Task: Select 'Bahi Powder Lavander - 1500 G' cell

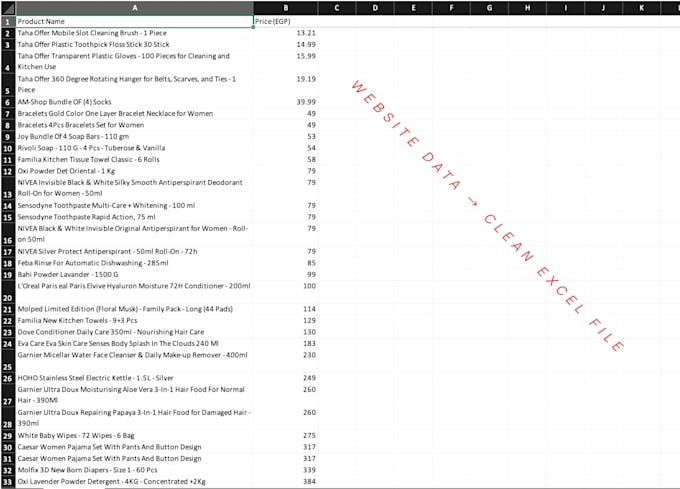Action: pyautogui.click(x=134, y=274)
